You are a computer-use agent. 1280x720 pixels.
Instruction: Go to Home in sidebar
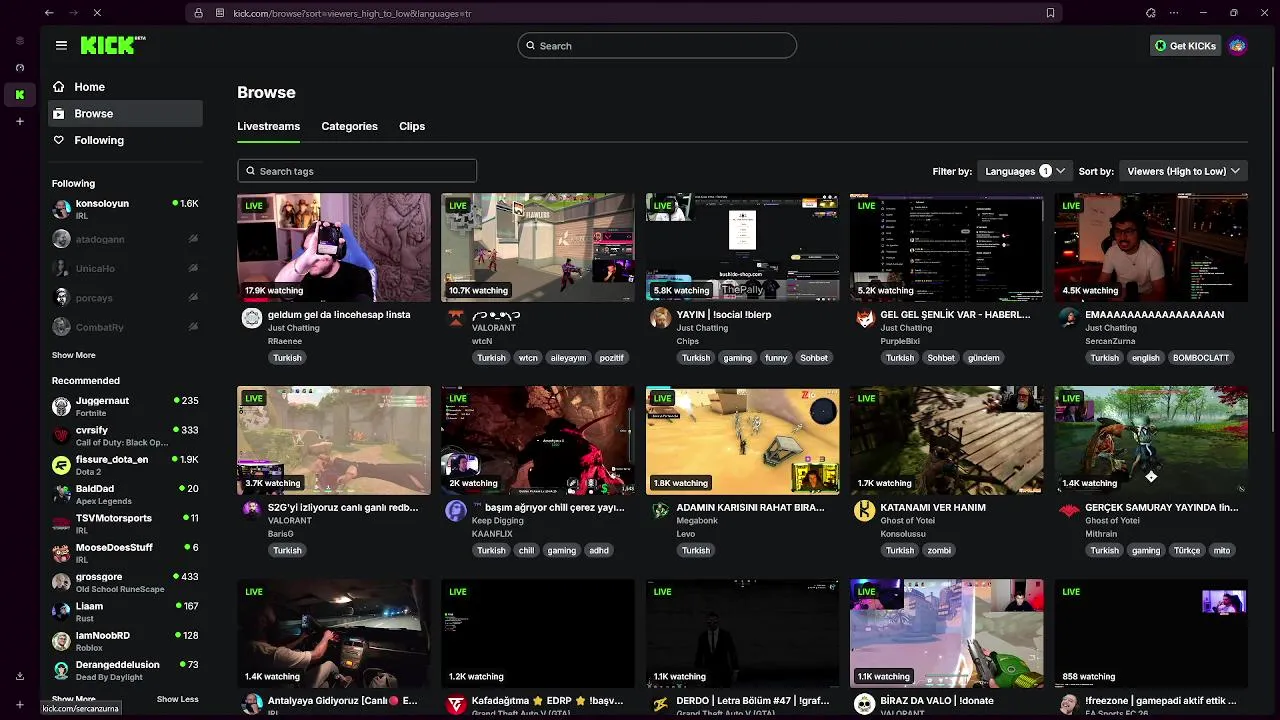(x=125, y=87)
